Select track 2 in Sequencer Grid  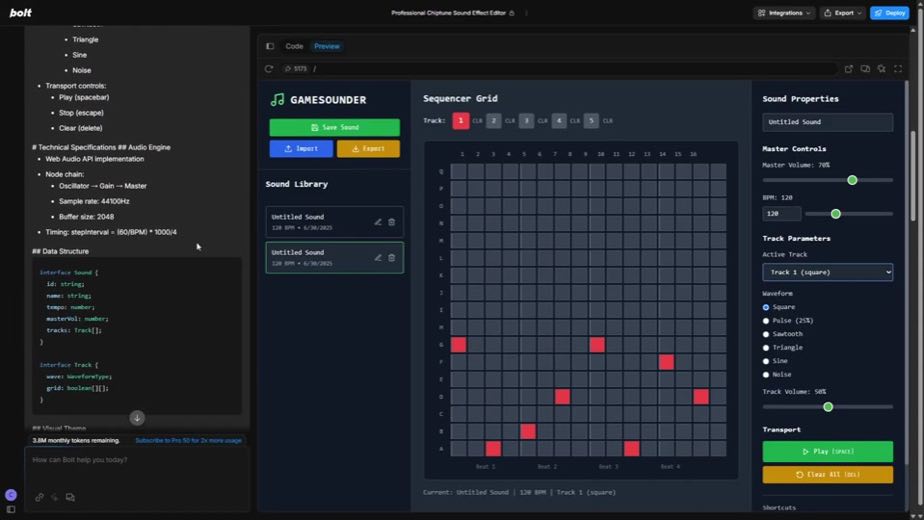[494, 121]
